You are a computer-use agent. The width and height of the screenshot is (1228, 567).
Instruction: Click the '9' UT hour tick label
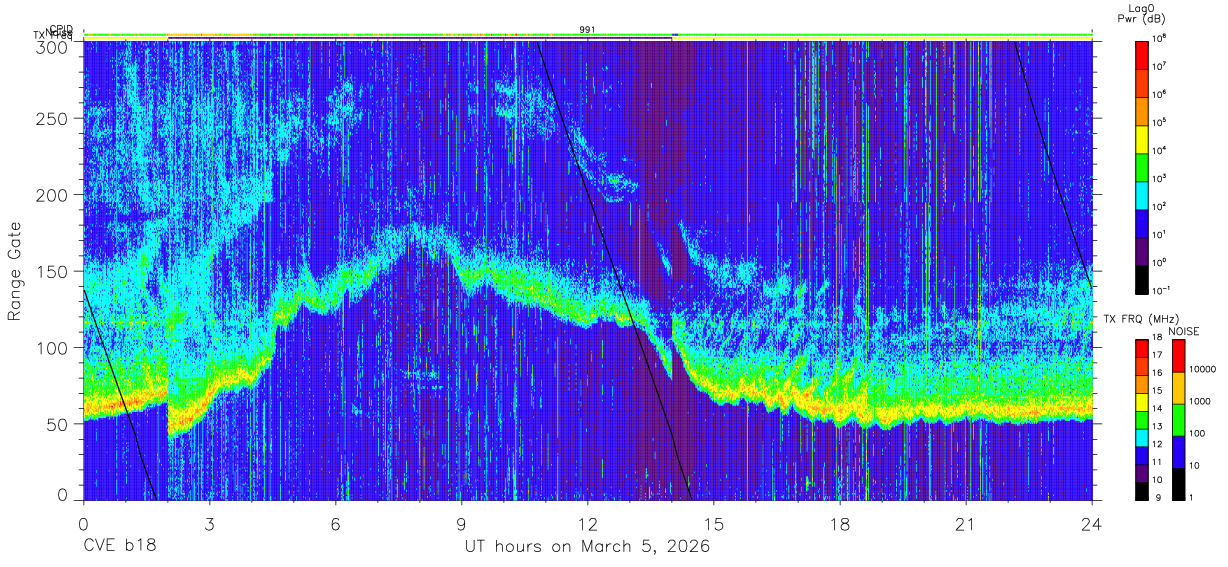(461, 523)
